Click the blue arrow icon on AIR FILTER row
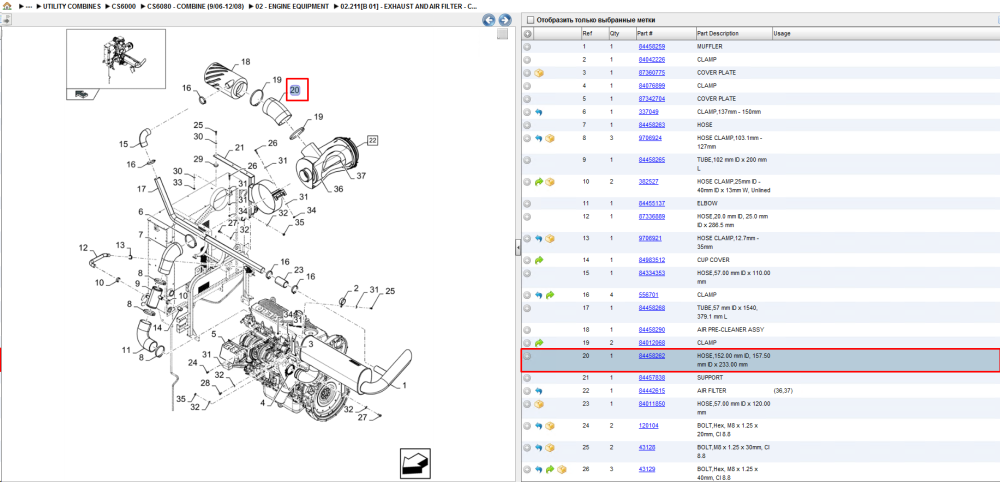 coord(539,391)
